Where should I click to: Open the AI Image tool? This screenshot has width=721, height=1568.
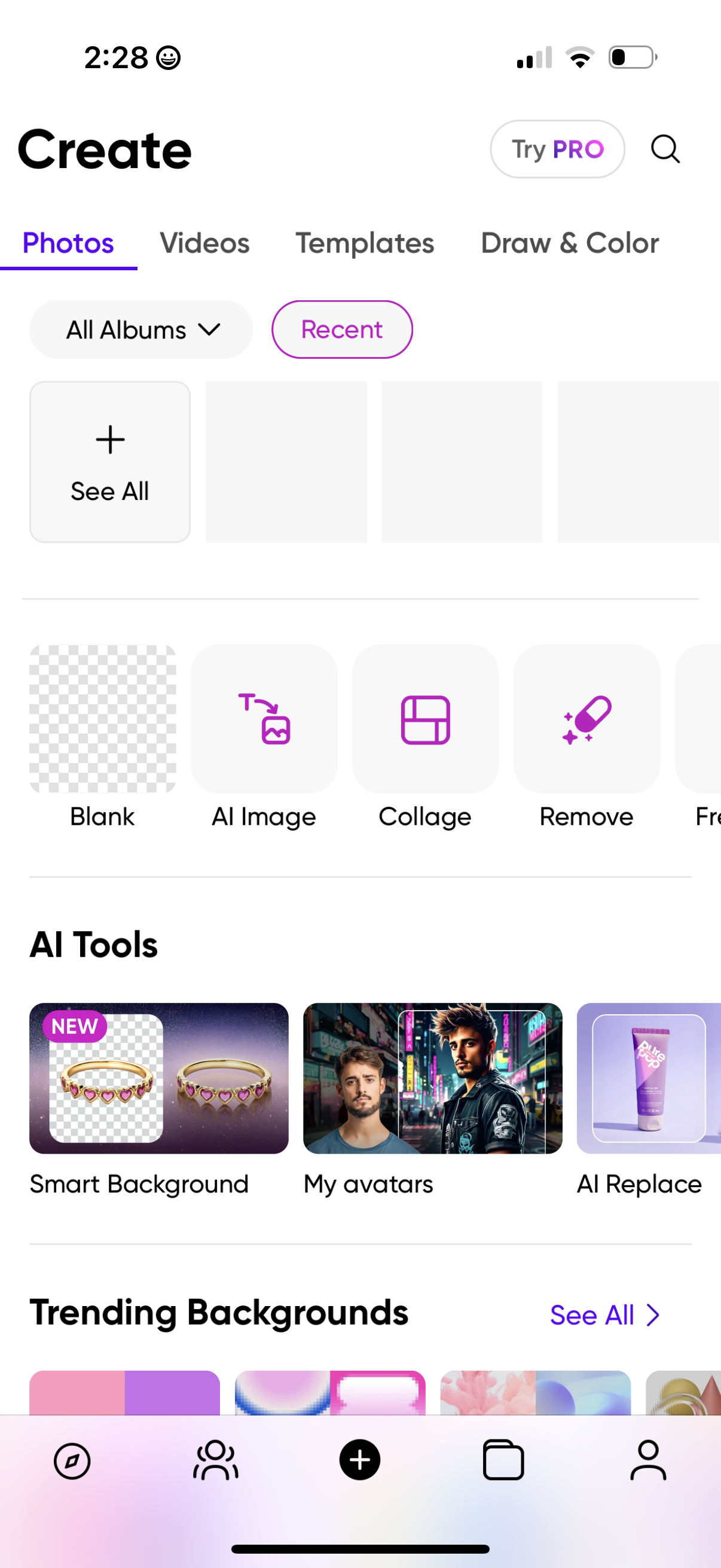pyautogui.click(x=264, y=719)
